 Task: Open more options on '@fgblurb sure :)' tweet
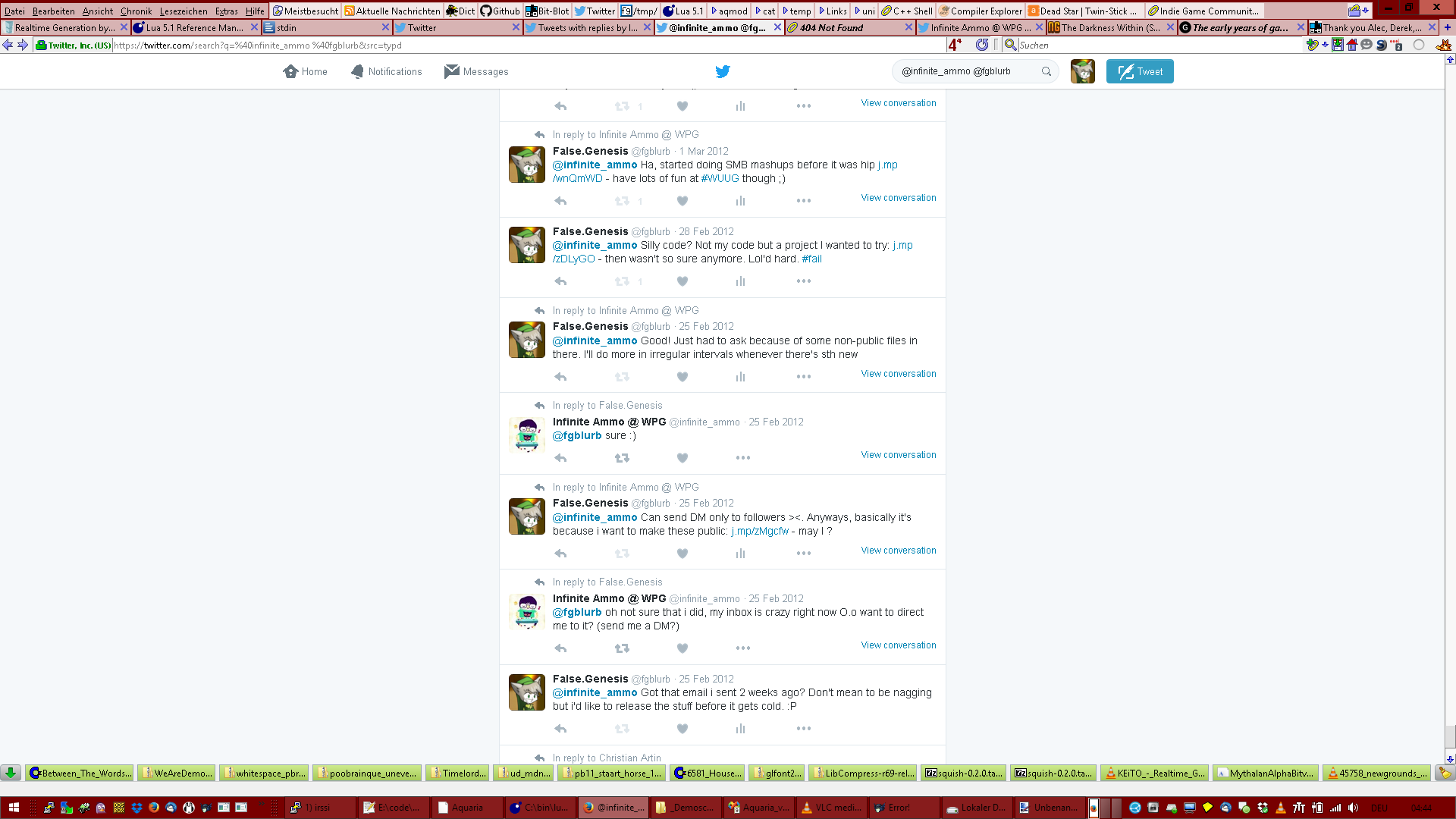(743, 458)
